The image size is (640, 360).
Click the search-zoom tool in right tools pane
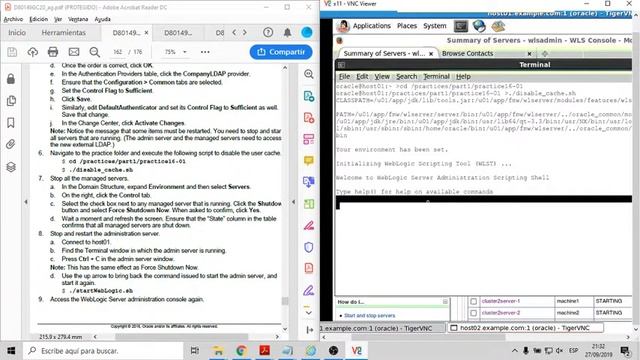point(309,74)
